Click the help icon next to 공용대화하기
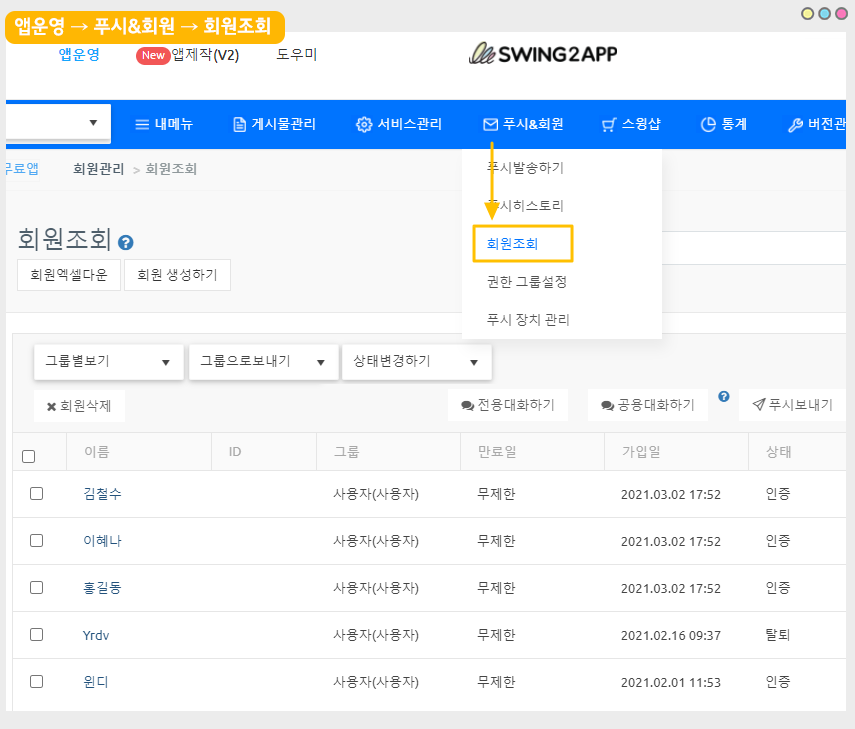The width and height of the screenshot is (855, 729). tap(724, 397)
